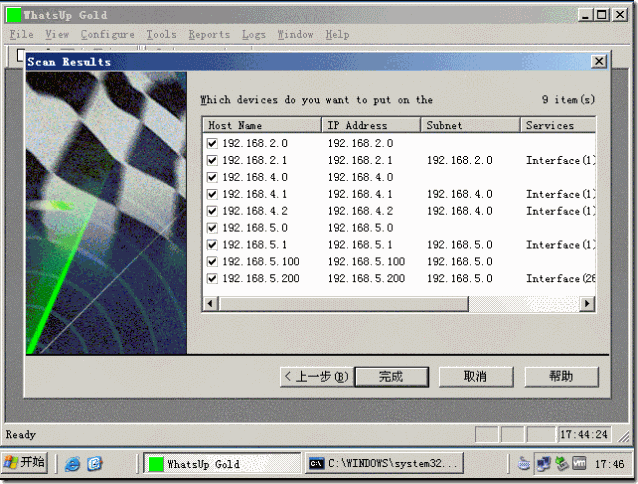638x484 pixels.
Task: Open the Reports menu
Action: pyautogui.click(x=209, y=35)
